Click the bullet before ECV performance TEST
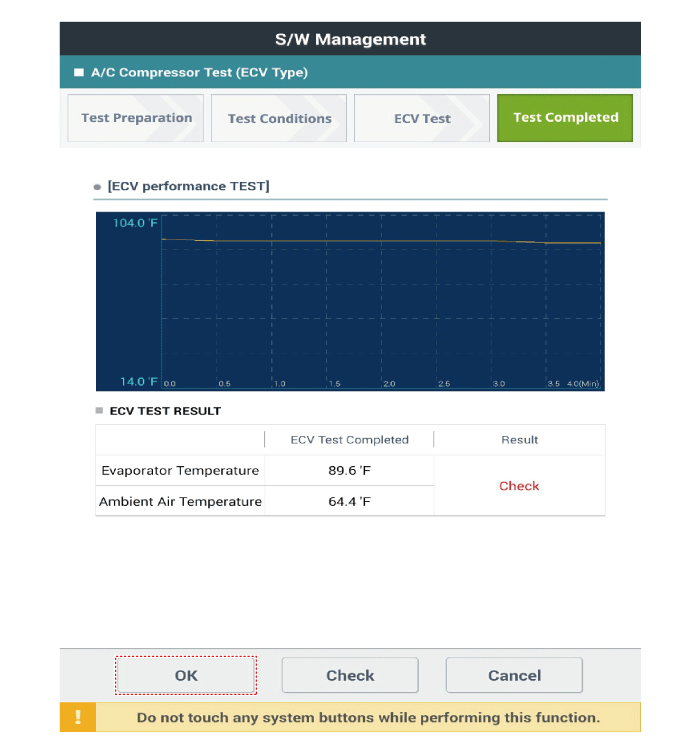 [x=97, y=187]
